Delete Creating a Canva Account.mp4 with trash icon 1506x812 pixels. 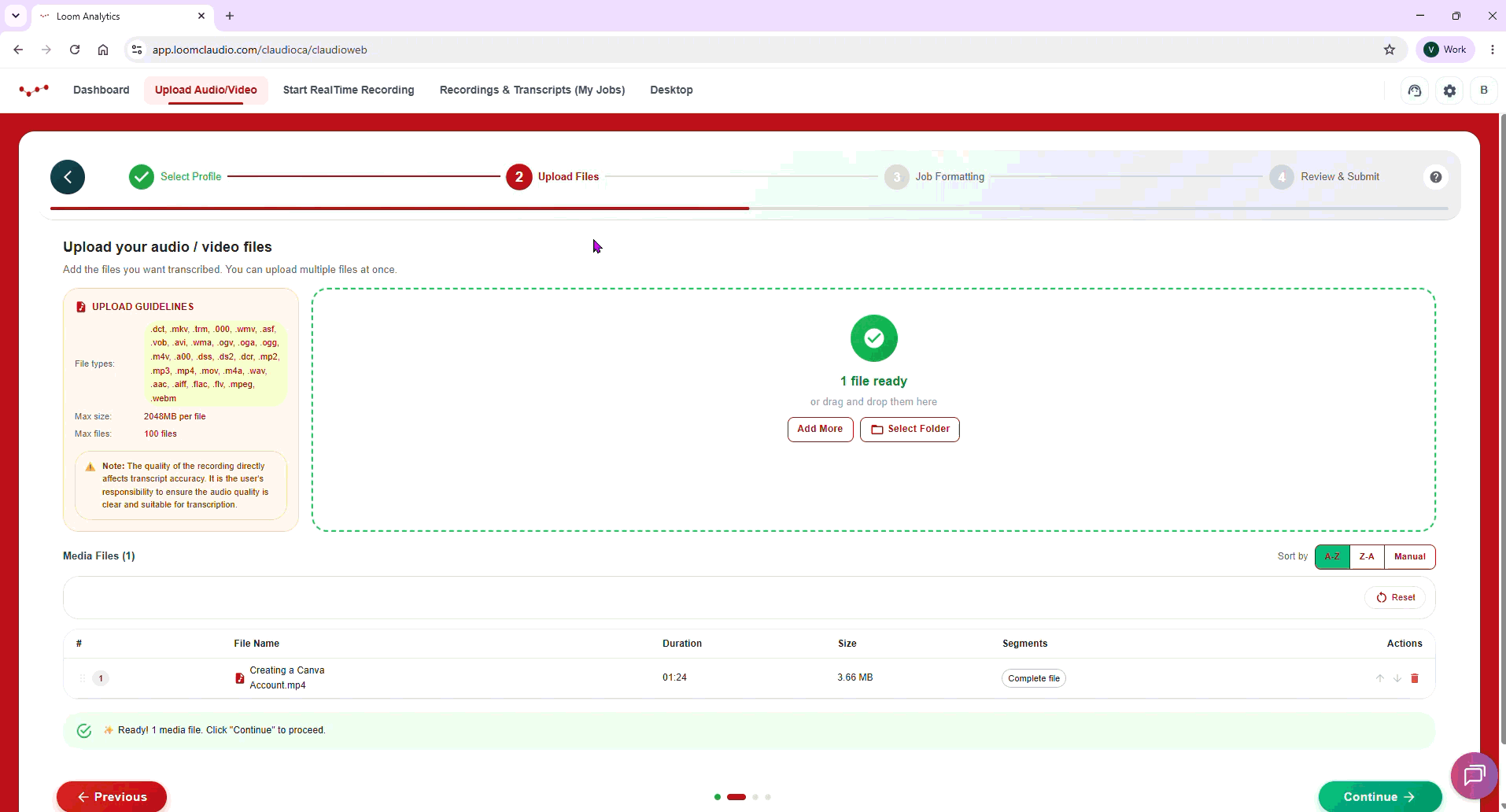1415,678
